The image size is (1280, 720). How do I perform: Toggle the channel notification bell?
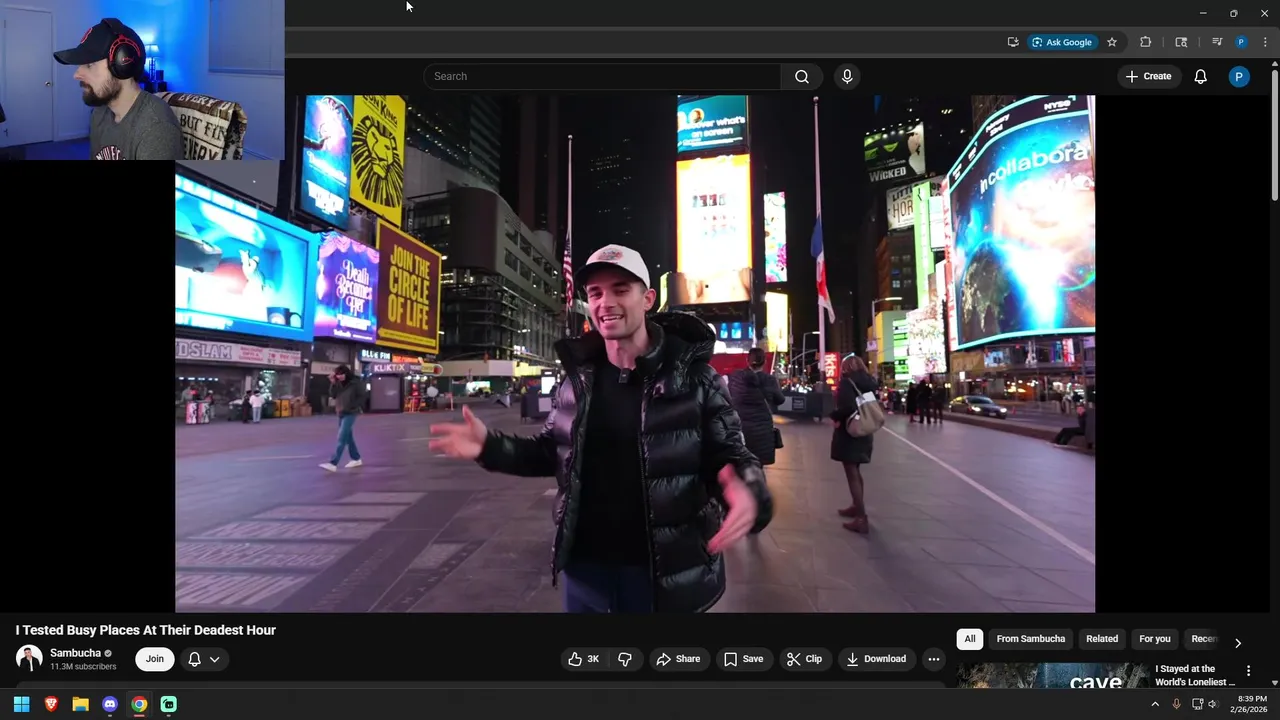(x=195, y=659)
